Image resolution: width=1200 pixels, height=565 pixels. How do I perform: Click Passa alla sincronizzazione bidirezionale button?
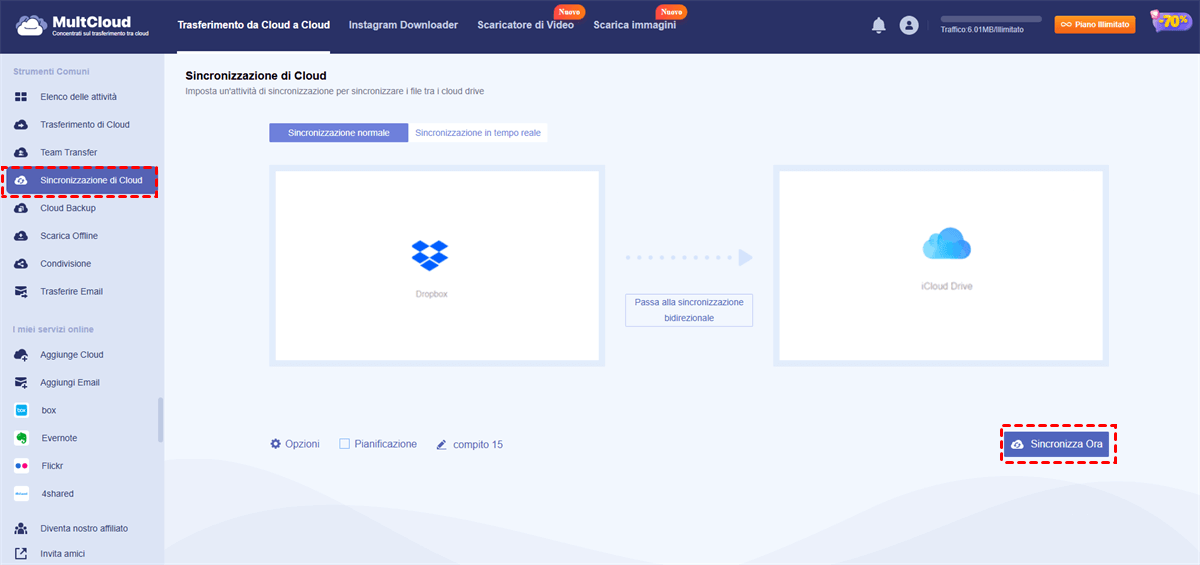(x=689, y=310)
